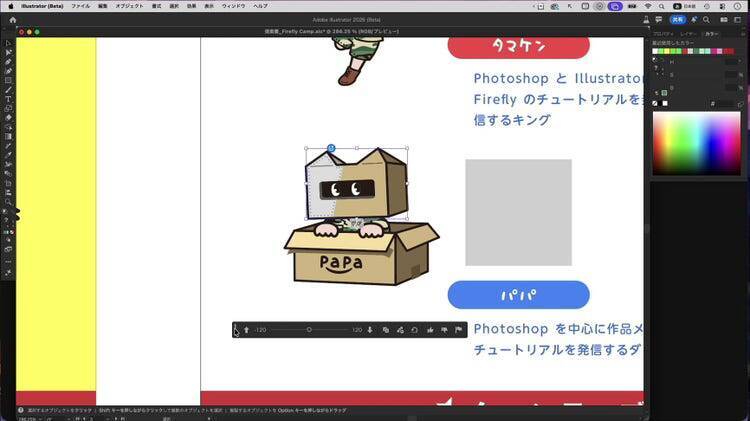Switch to the プロパティ panel tab
Viewport: 750px width, 421px height.
click(x=663, y=33)
